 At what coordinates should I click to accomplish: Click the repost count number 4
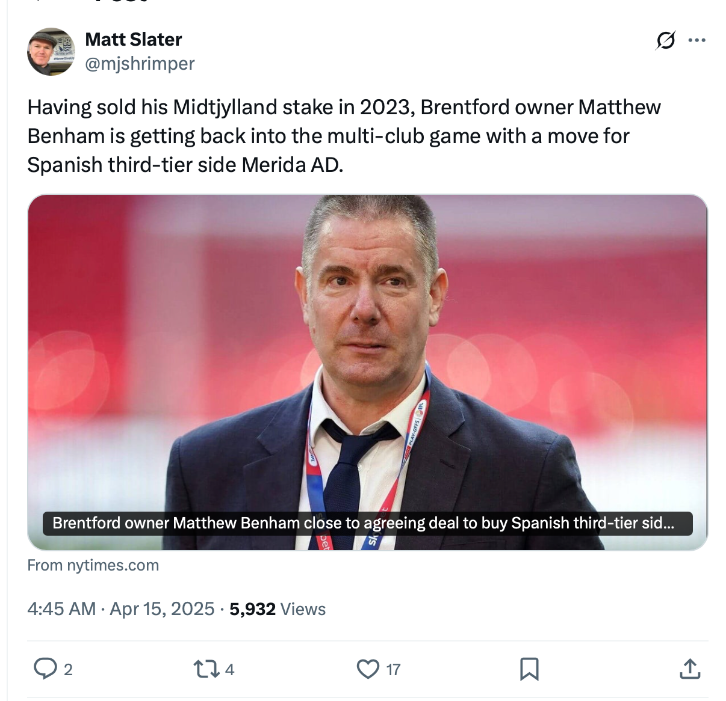(x=230, y=669)
